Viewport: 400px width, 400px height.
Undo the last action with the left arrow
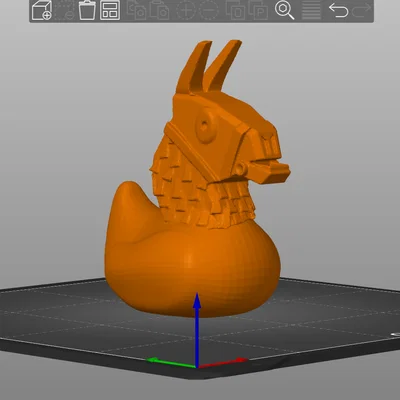pyautogui.click(x=338, y=10)
